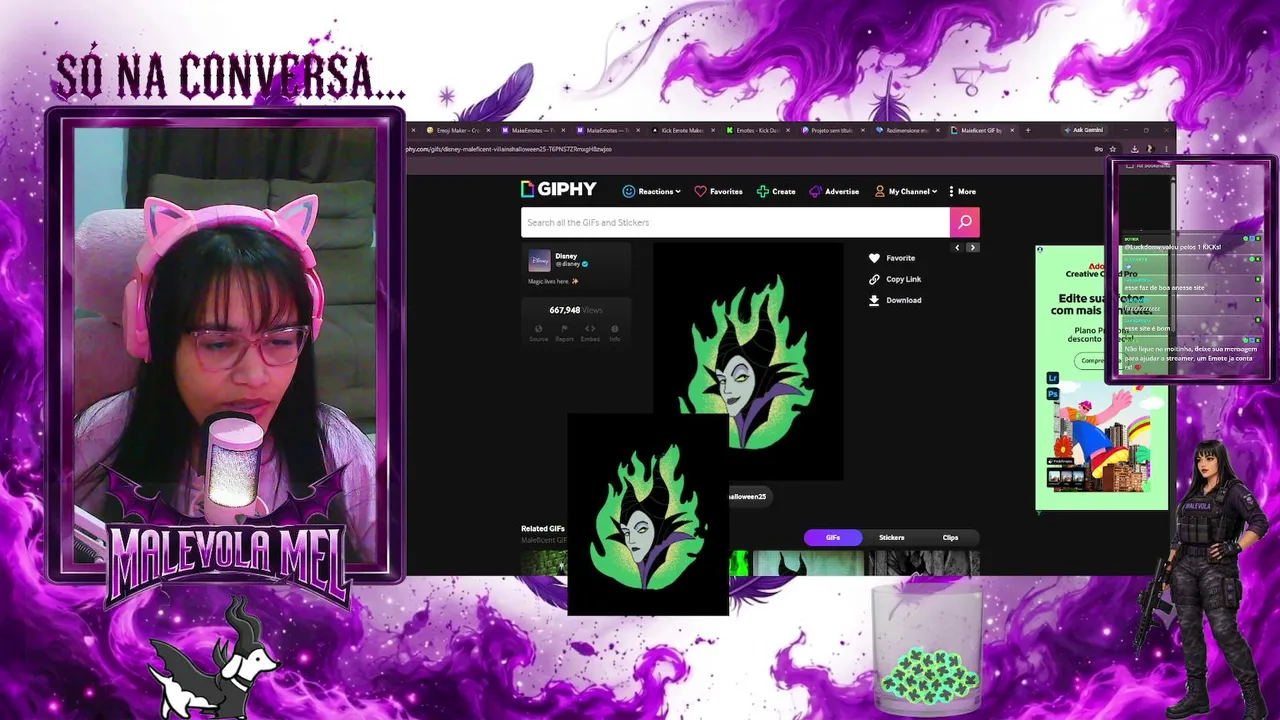Viewport: 1280px width, 720px height.
Task: Click the browser address bar URL
Action: click(509, 149)
